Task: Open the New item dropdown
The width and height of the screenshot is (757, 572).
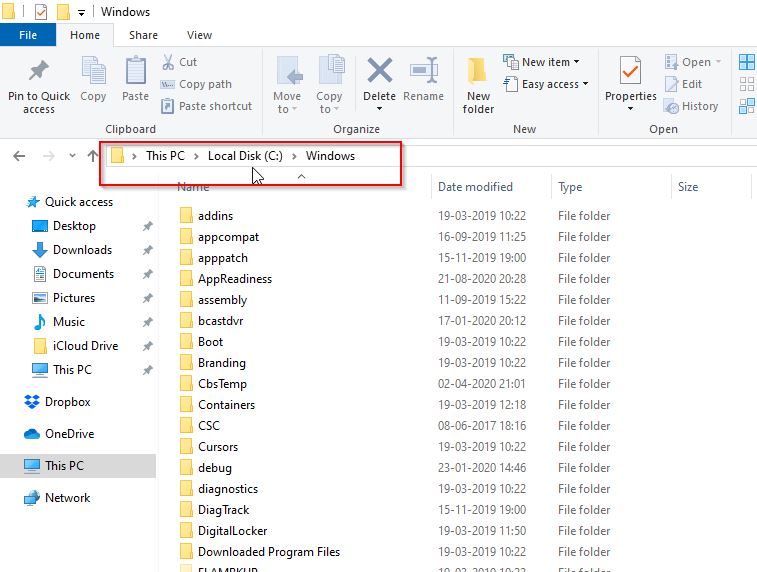Action: 541,62
